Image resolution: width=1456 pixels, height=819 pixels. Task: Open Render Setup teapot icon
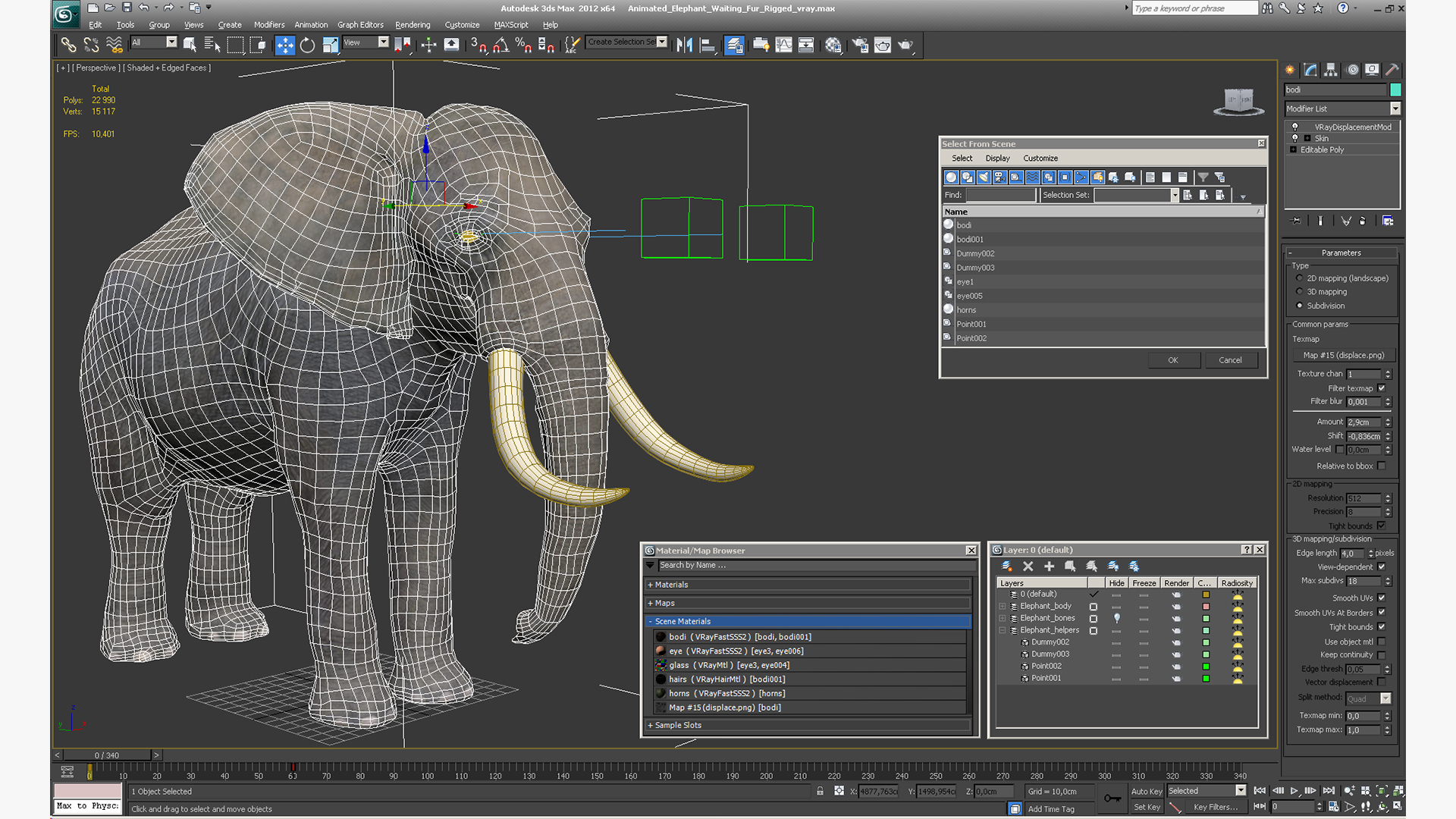(x=860, y=45)
